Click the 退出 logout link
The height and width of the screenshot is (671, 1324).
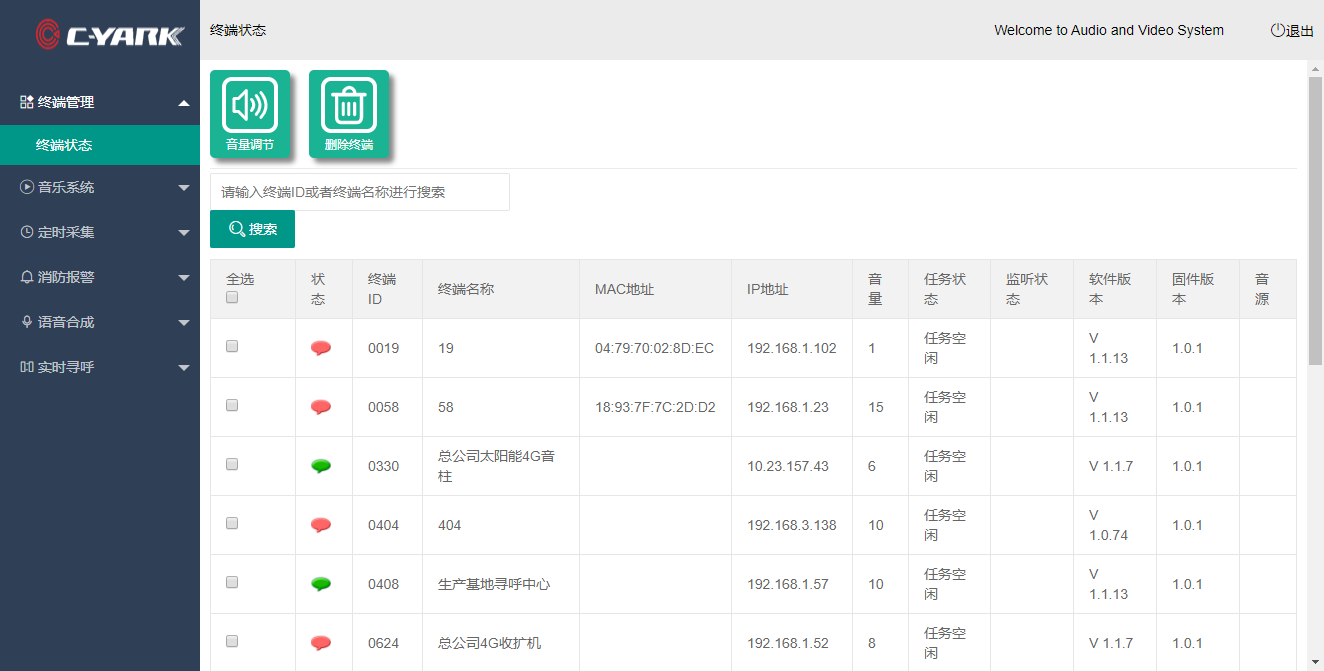(x=1292, y=31)
